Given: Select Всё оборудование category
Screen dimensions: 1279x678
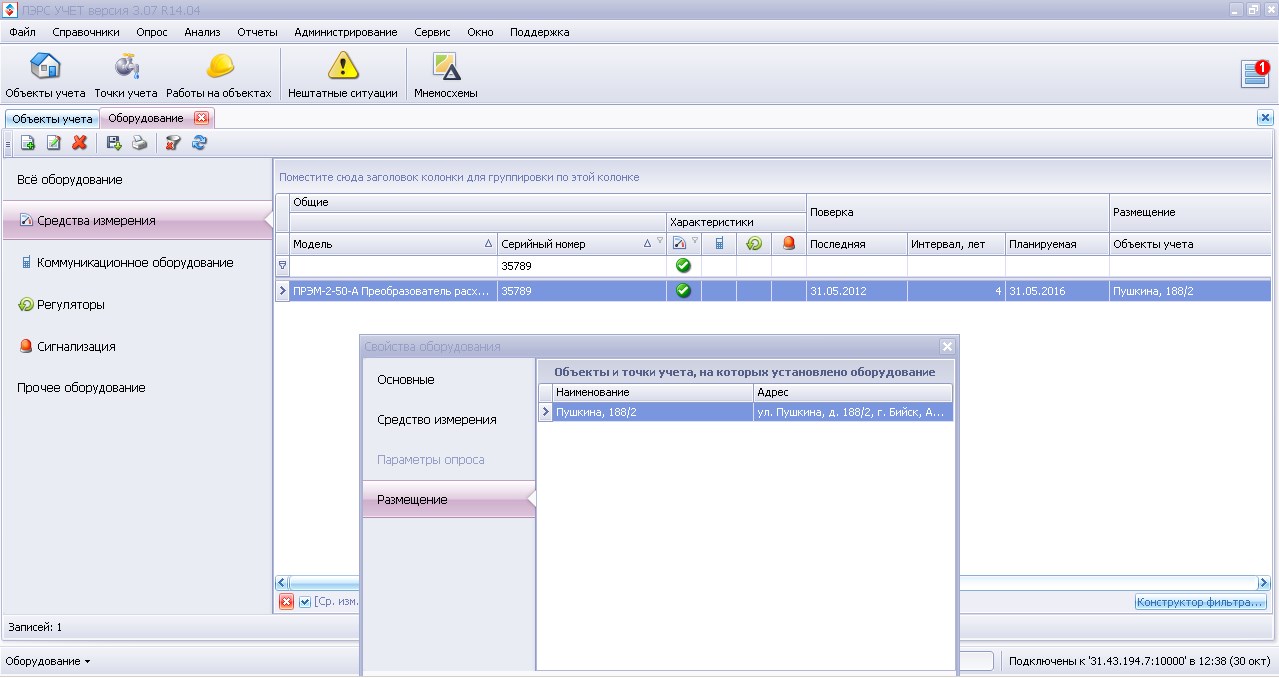Looking at the screenshot, I should click(x=137, y=180).
